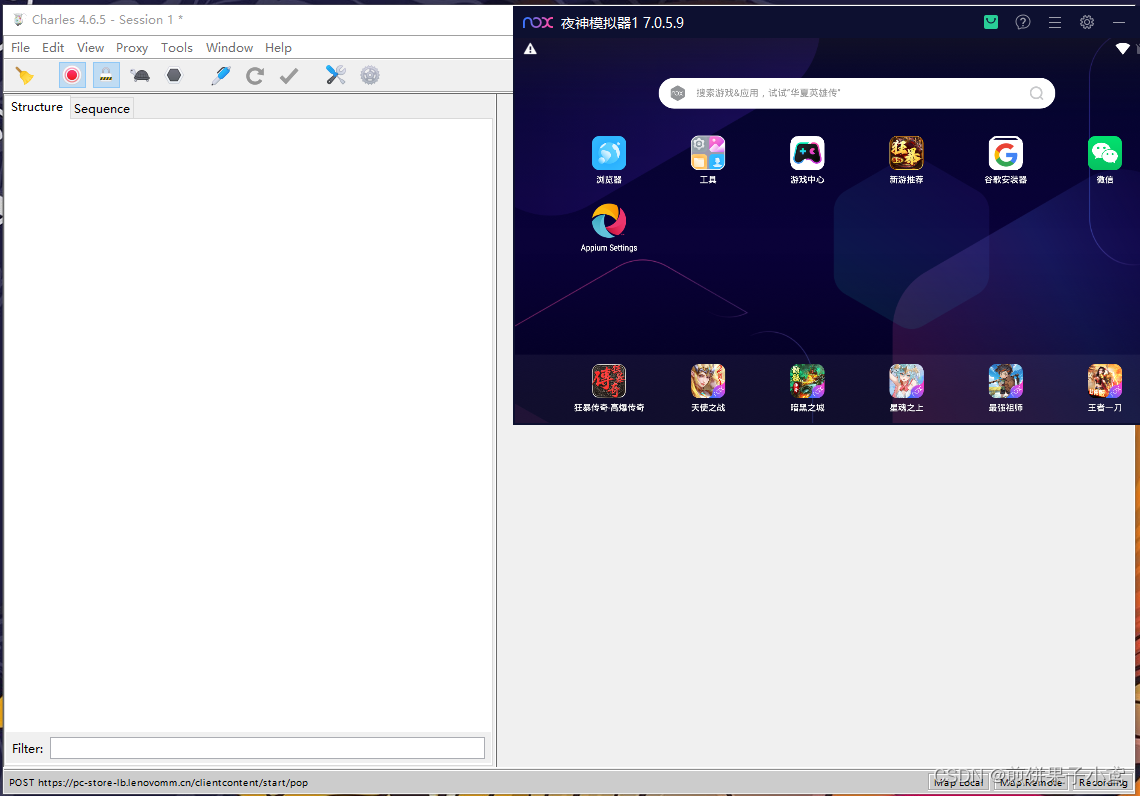
Task: Open the 谷歌安装器 Google installer app
Action: point(1005,160)
